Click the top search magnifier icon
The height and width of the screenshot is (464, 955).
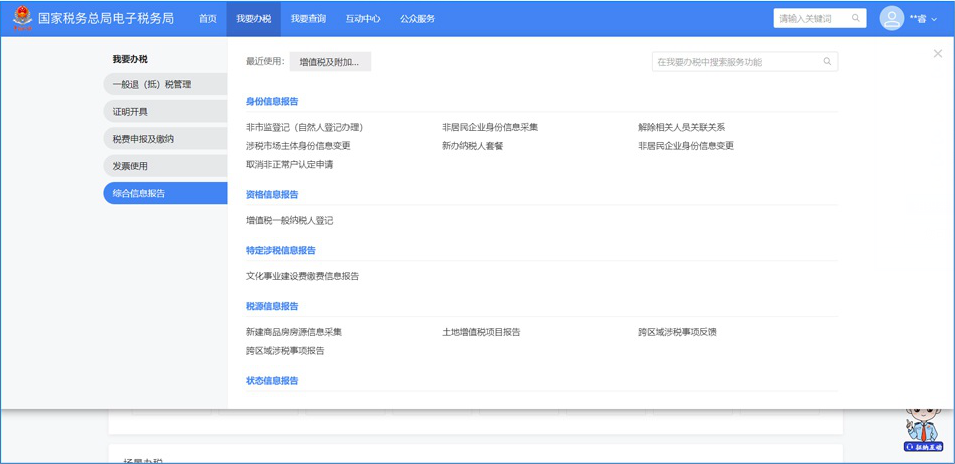856,18
